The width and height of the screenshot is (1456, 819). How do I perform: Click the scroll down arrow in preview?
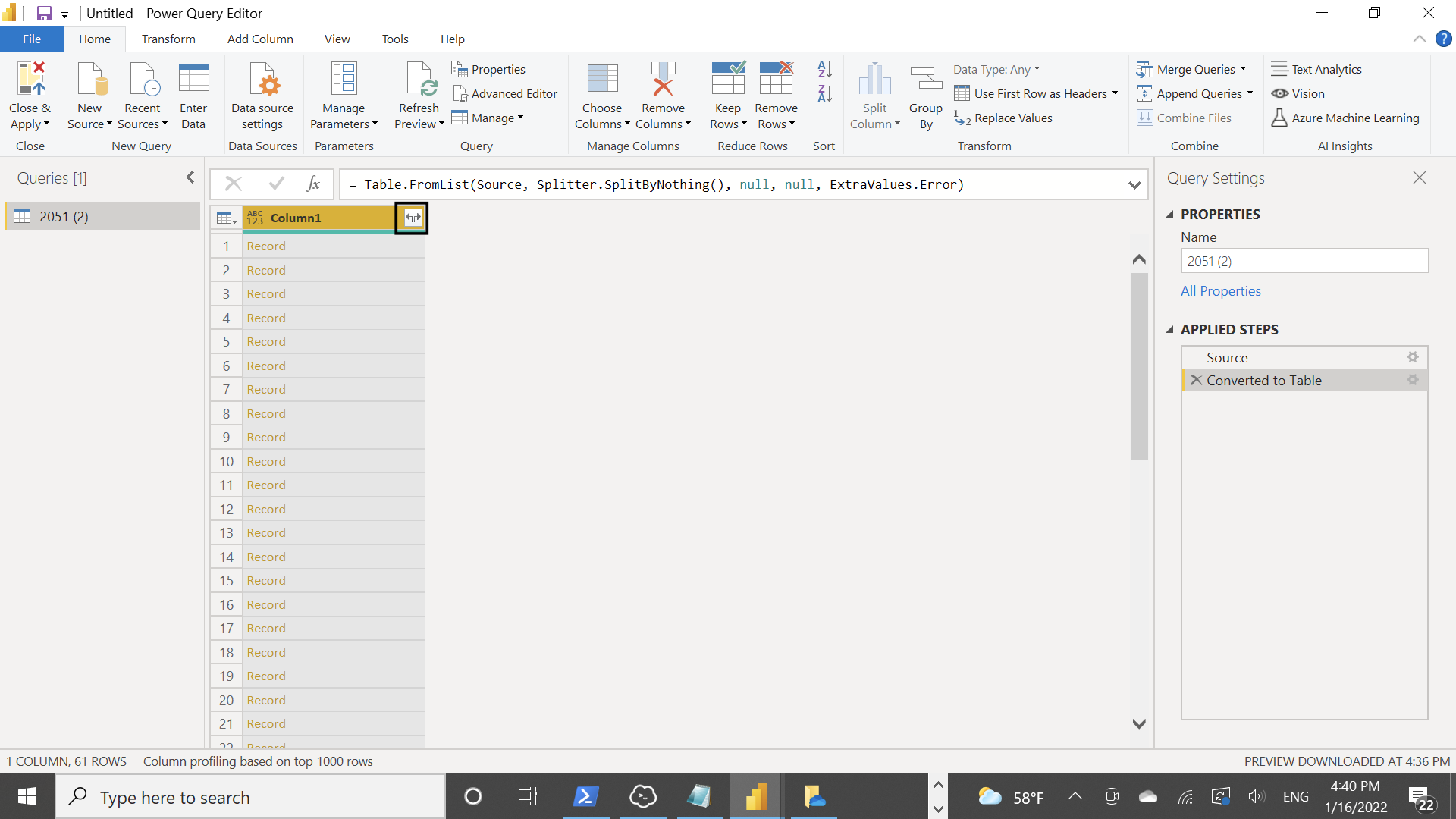pos(1139,724)
